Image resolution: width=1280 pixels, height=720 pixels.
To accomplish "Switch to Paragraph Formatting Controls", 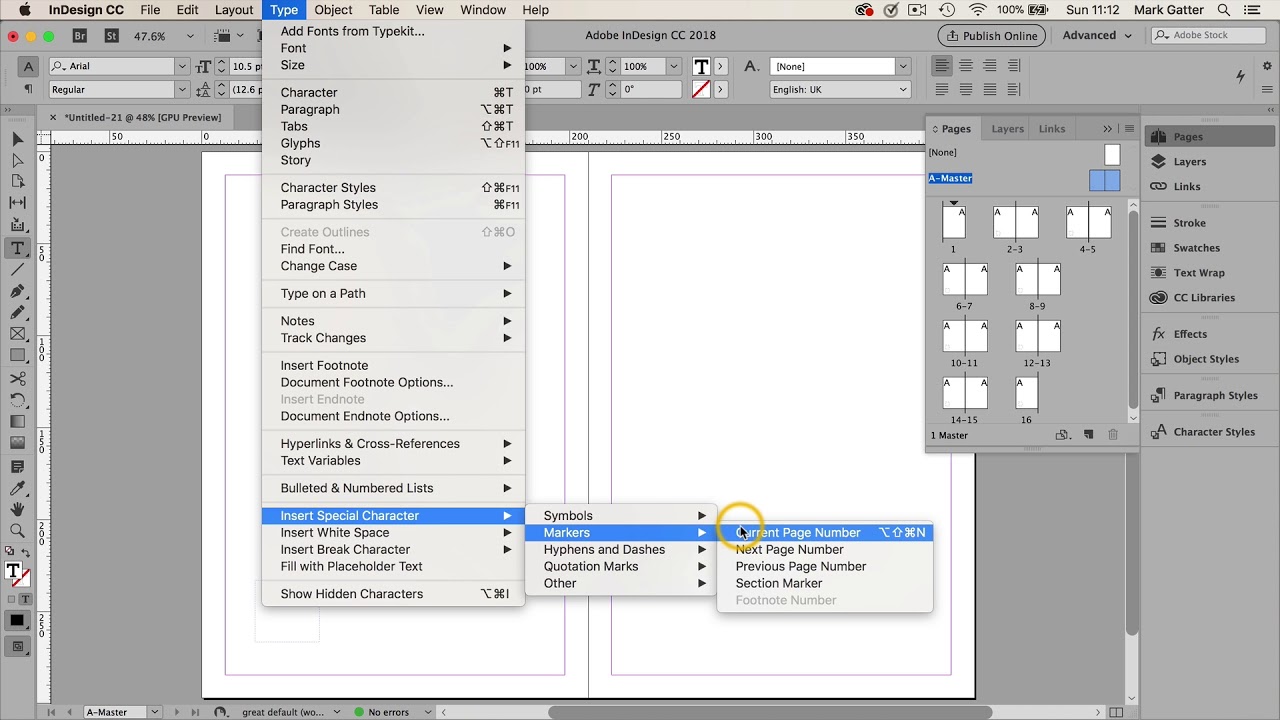I will click(29, 90).
